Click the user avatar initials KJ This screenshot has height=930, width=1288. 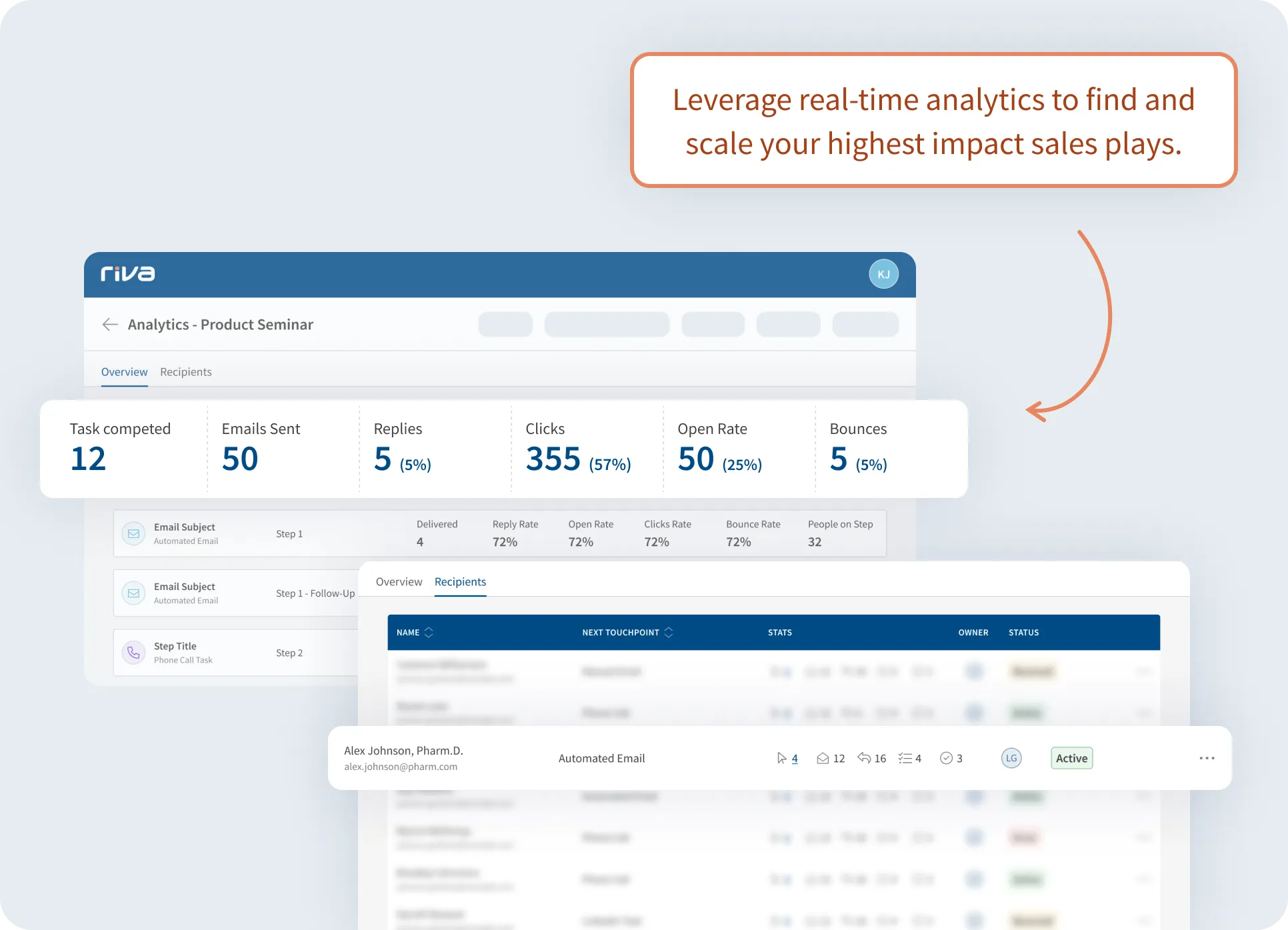click(884, 274)
